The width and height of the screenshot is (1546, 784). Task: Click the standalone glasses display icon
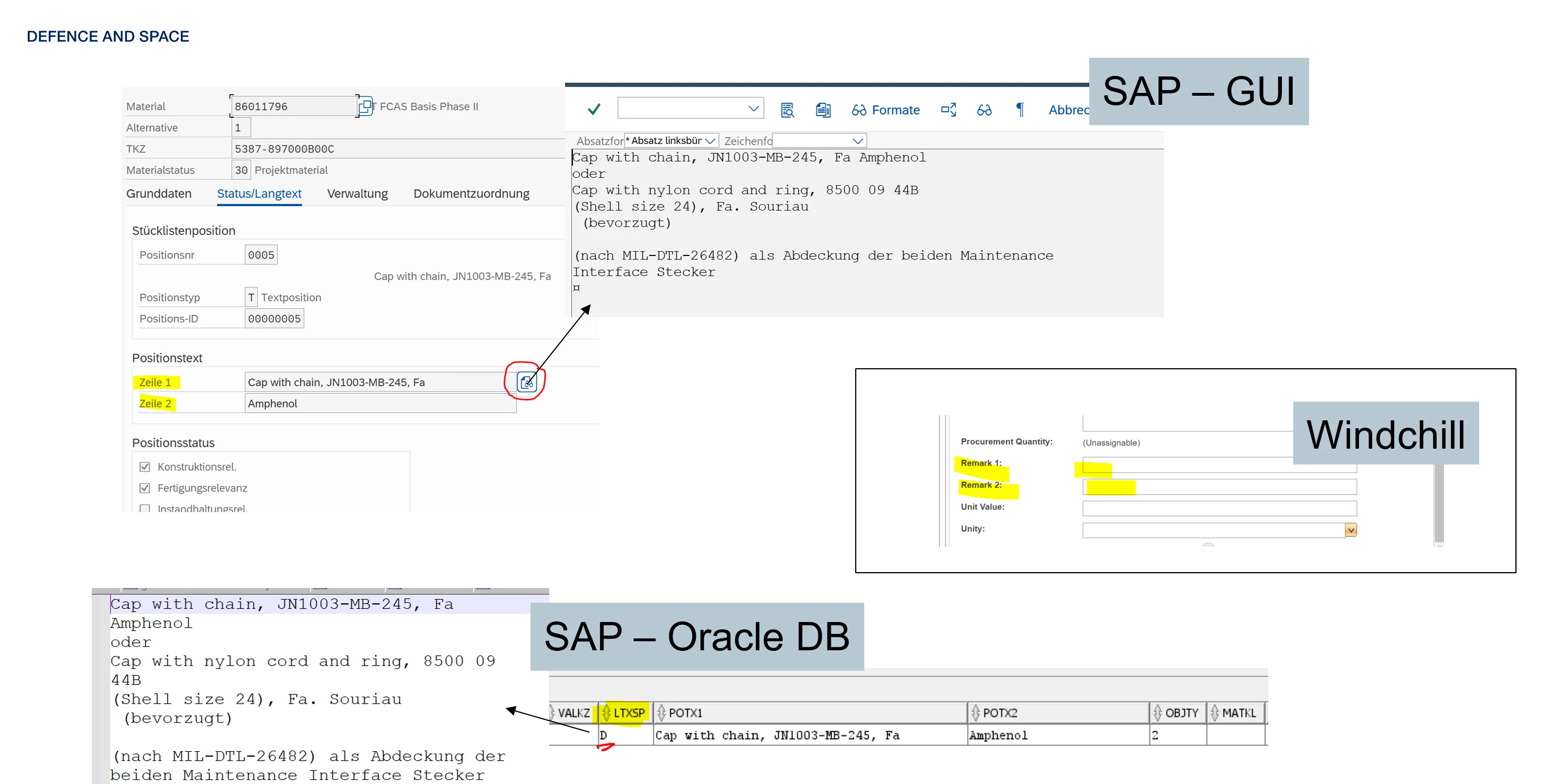coord(984,110)
